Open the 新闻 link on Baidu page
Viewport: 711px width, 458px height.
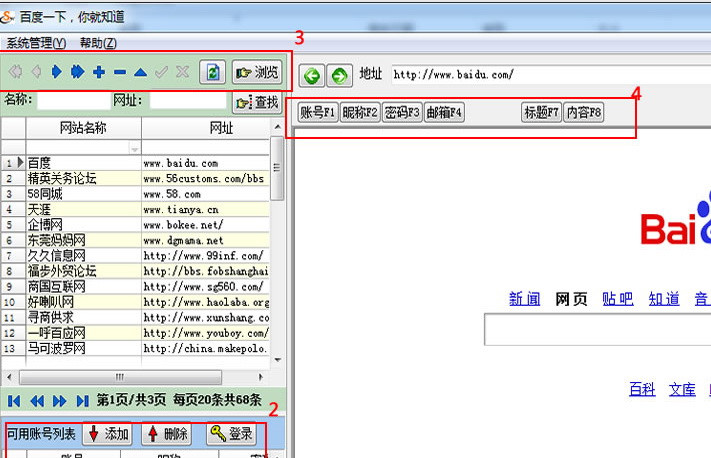point(525,299)
